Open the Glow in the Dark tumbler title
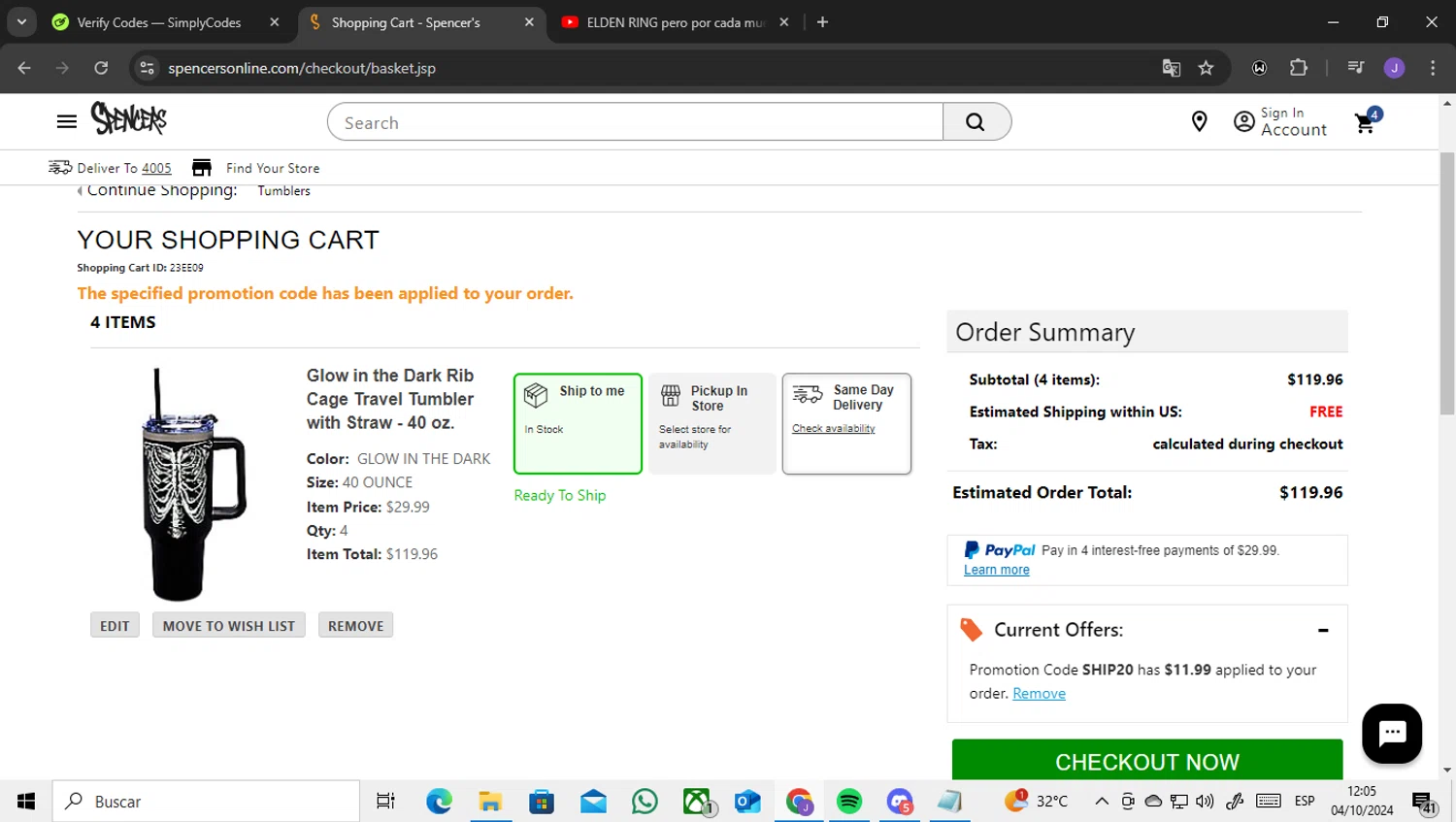 (x=390, y=399)
